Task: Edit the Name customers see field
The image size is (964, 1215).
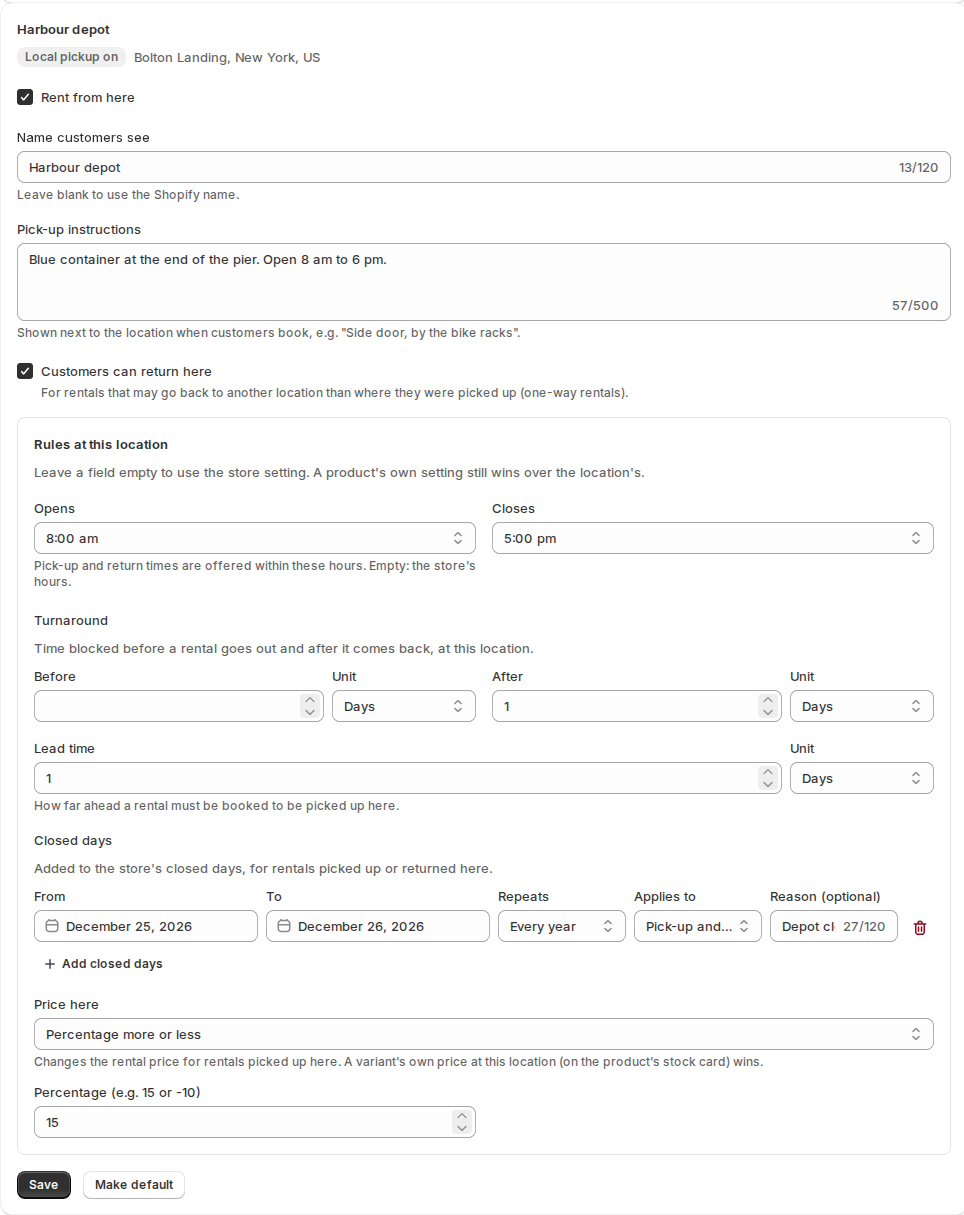Action: click(484, 167)
